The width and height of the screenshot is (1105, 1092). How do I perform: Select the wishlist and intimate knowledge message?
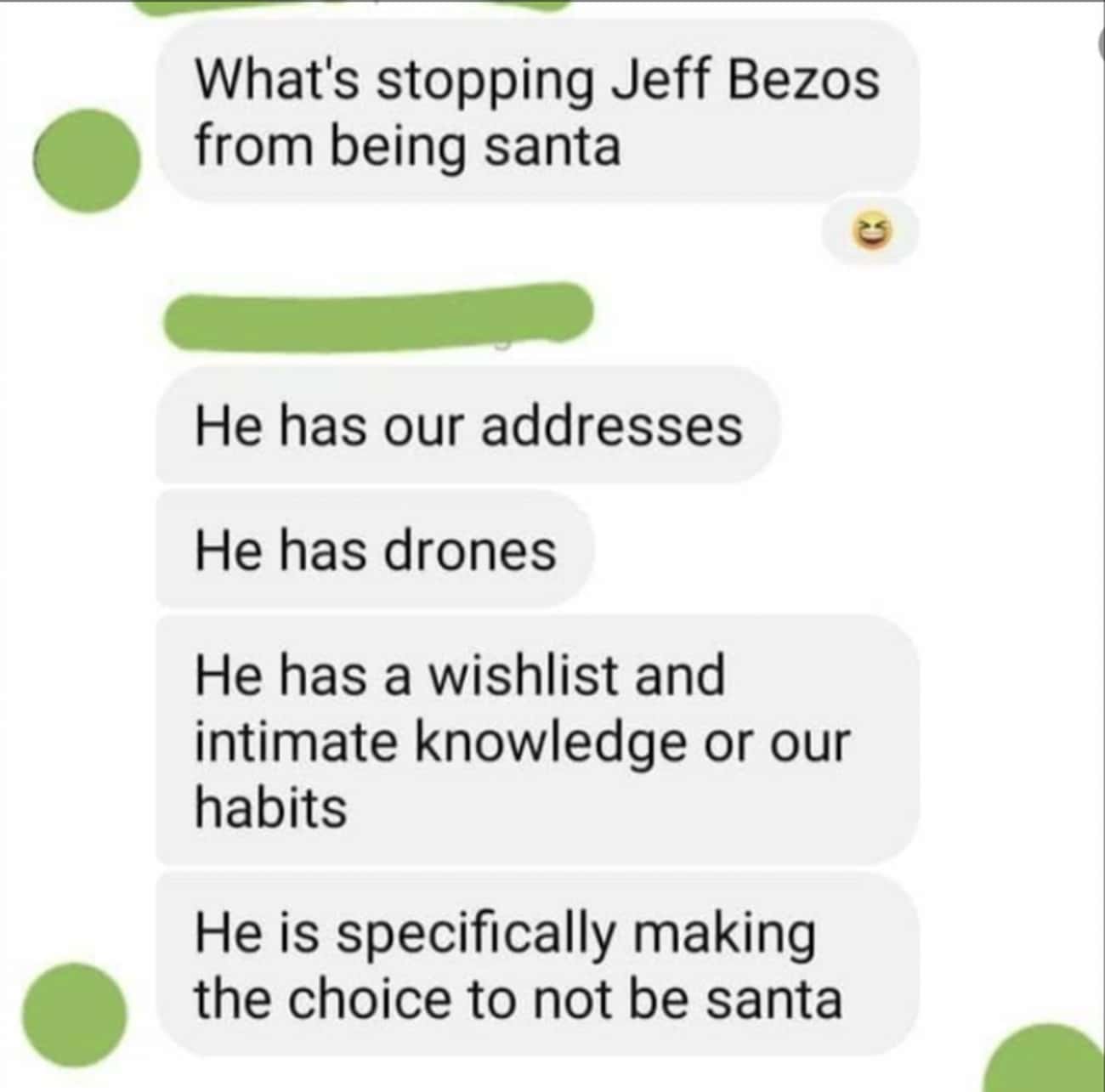point(537,739)
